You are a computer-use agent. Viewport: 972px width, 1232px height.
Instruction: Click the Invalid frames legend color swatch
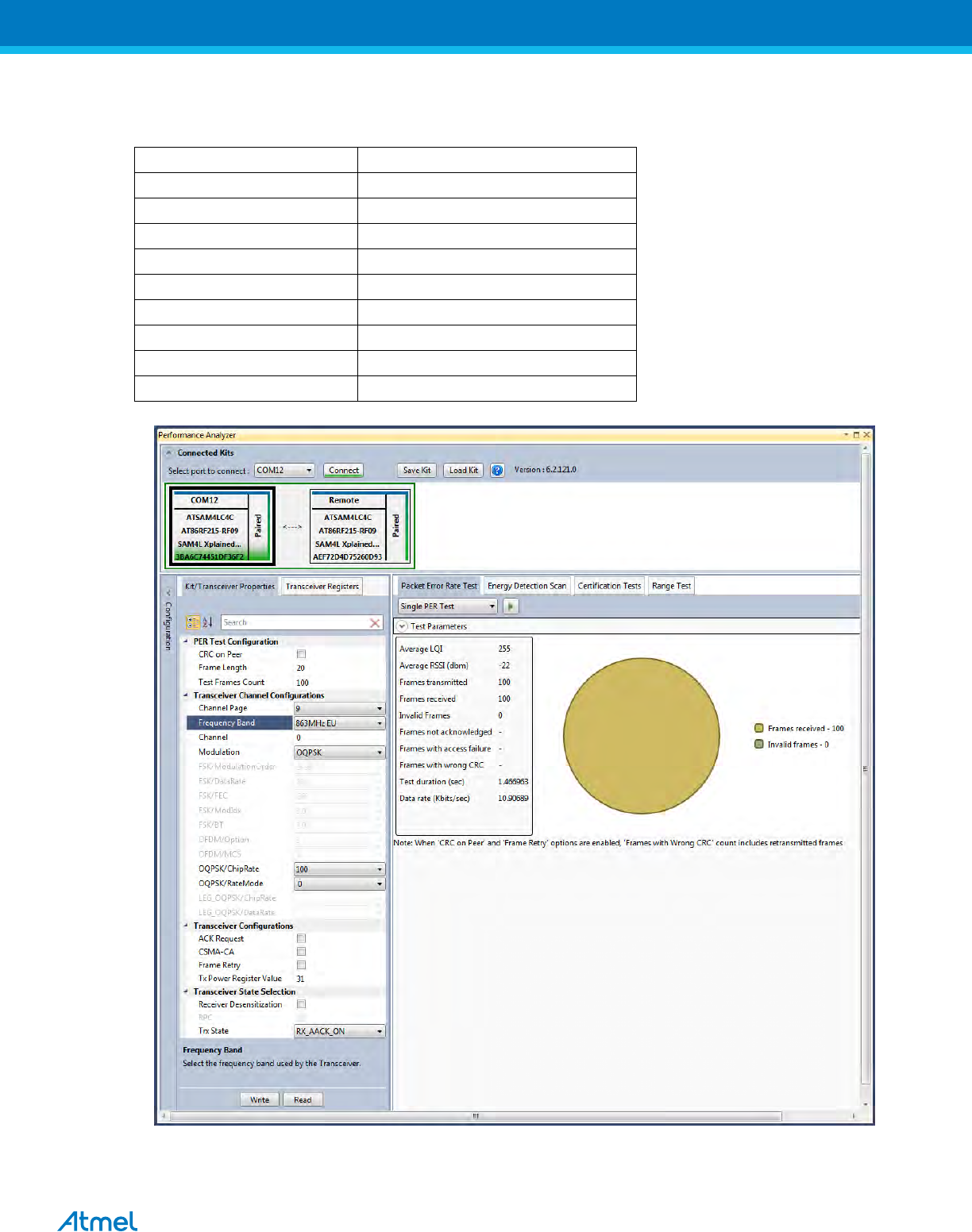point(759,744)
